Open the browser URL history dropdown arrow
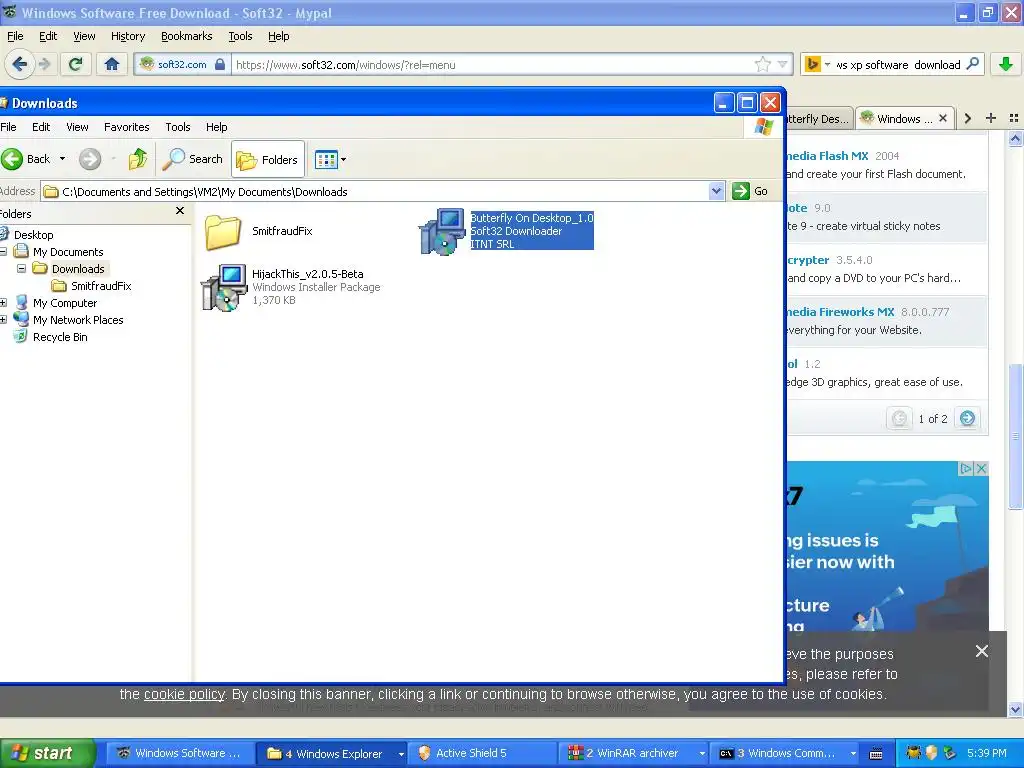 click(782, 64)
